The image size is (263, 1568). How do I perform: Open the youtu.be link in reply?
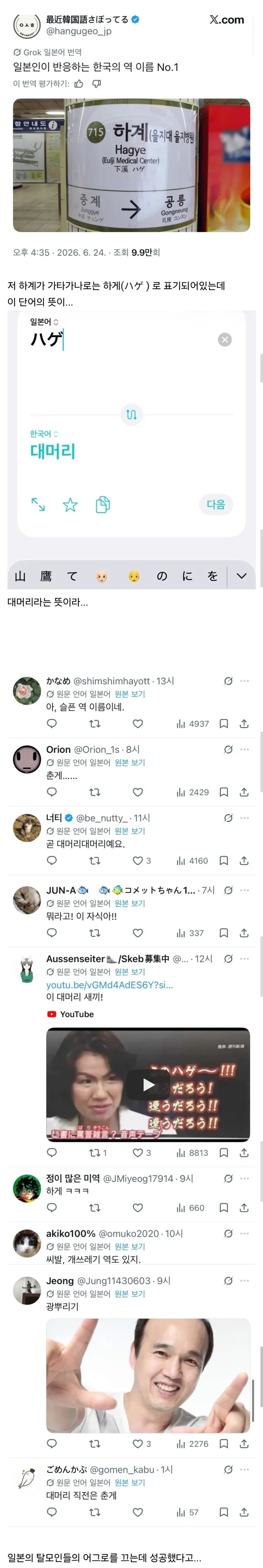(x=110, y=985)
